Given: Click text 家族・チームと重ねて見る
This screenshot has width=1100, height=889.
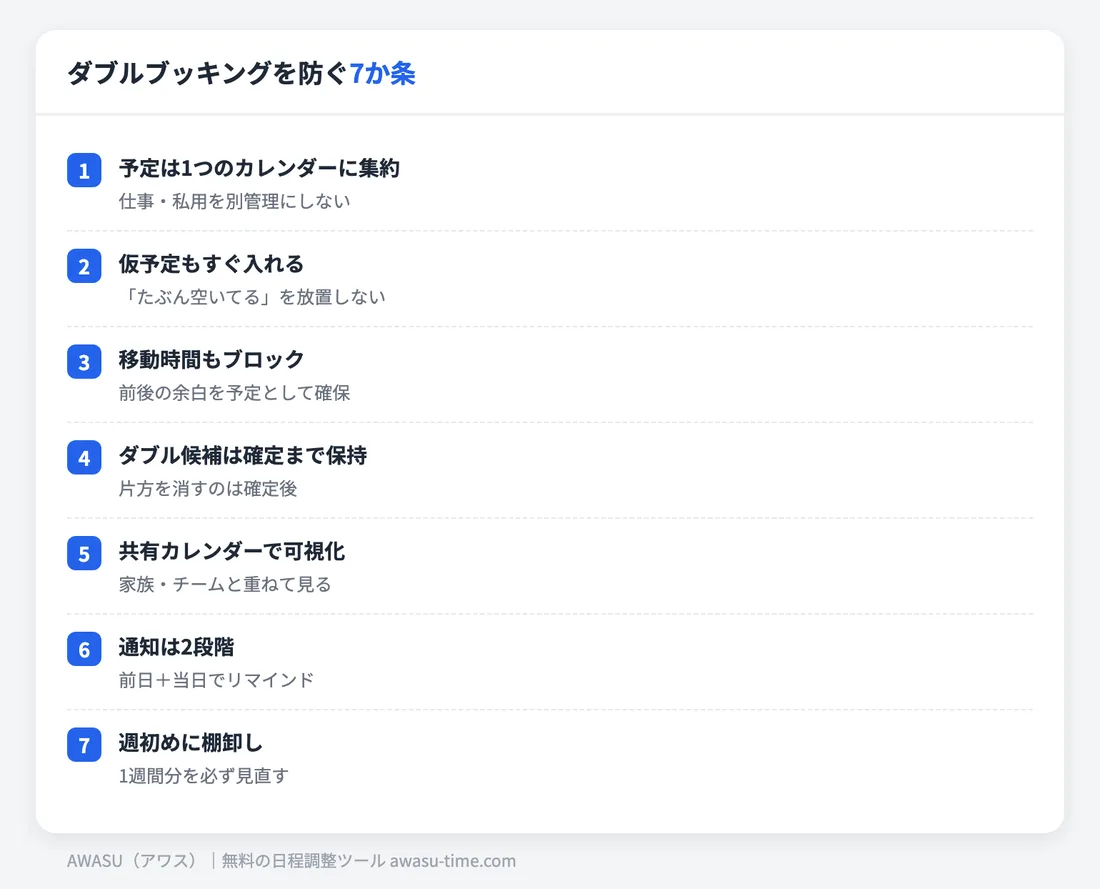Looking at the screenshot, I should (225, 584).
